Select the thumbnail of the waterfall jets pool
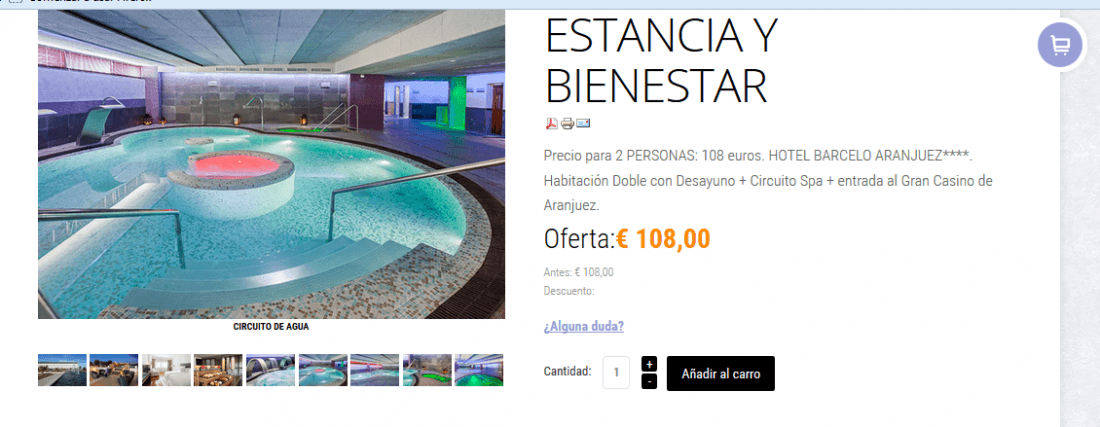This screenshot has width=1100, height=427. (270, 370)
